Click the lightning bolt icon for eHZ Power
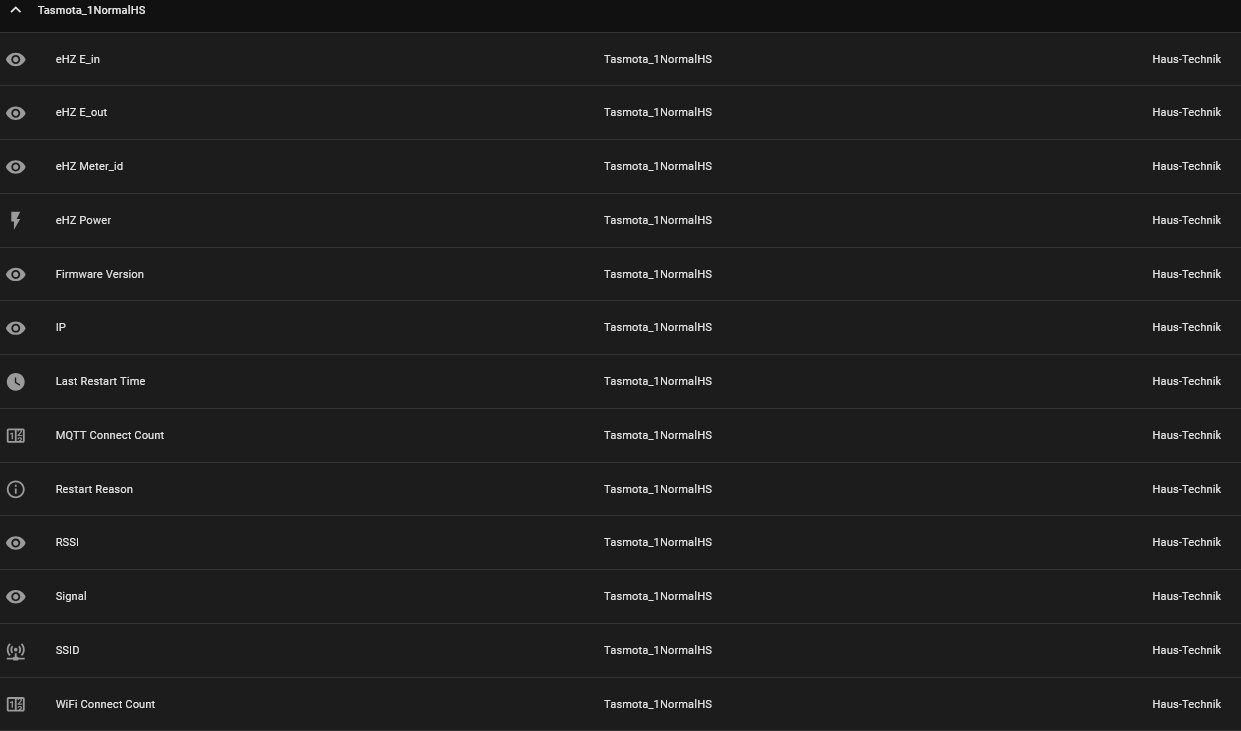1241x731 pixels. click(16, 220)
